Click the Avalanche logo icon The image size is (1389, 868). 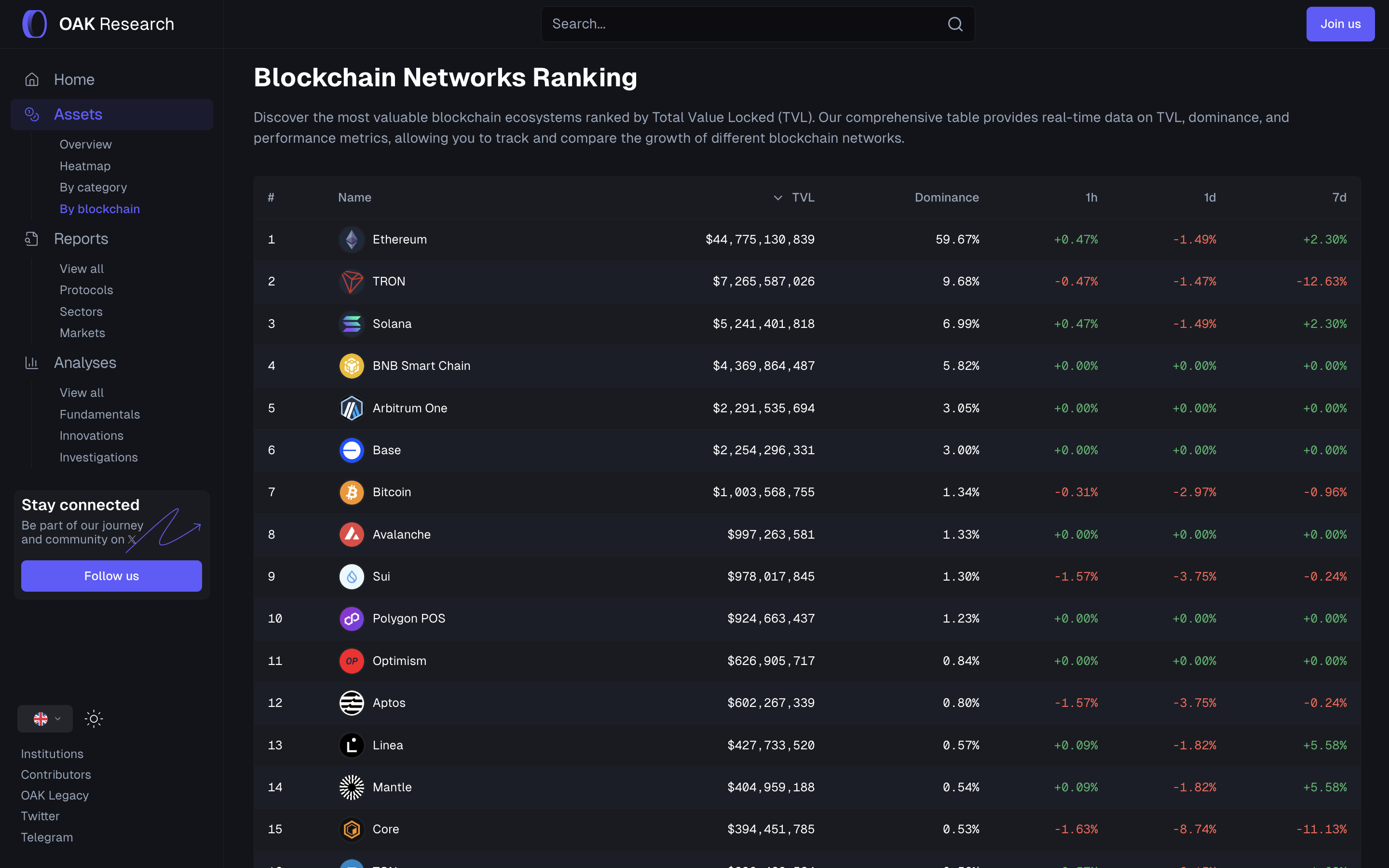351,534
